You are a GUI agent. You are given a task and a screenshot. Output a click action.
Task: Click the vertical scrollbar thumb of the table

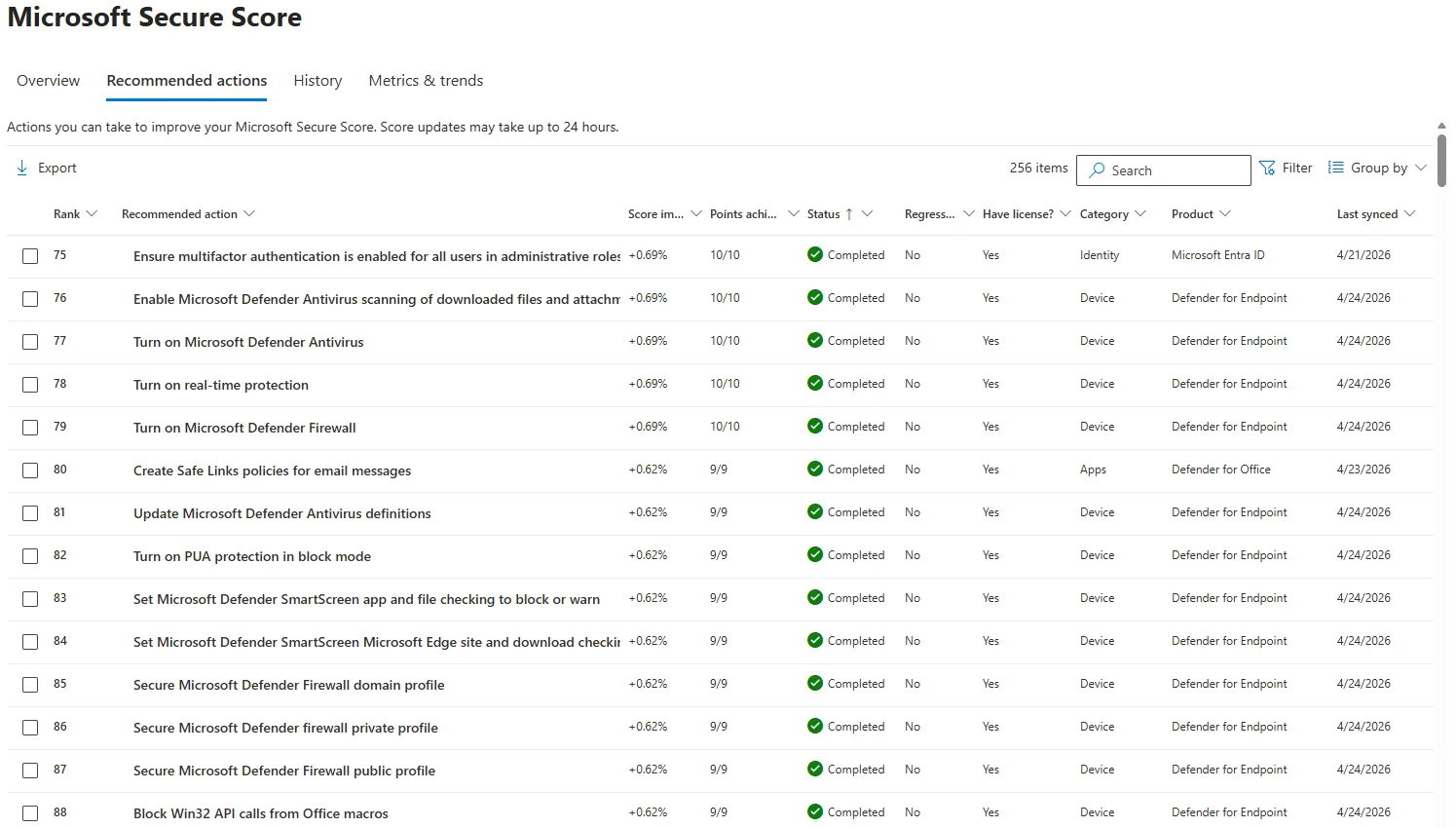click(1441, 160)
